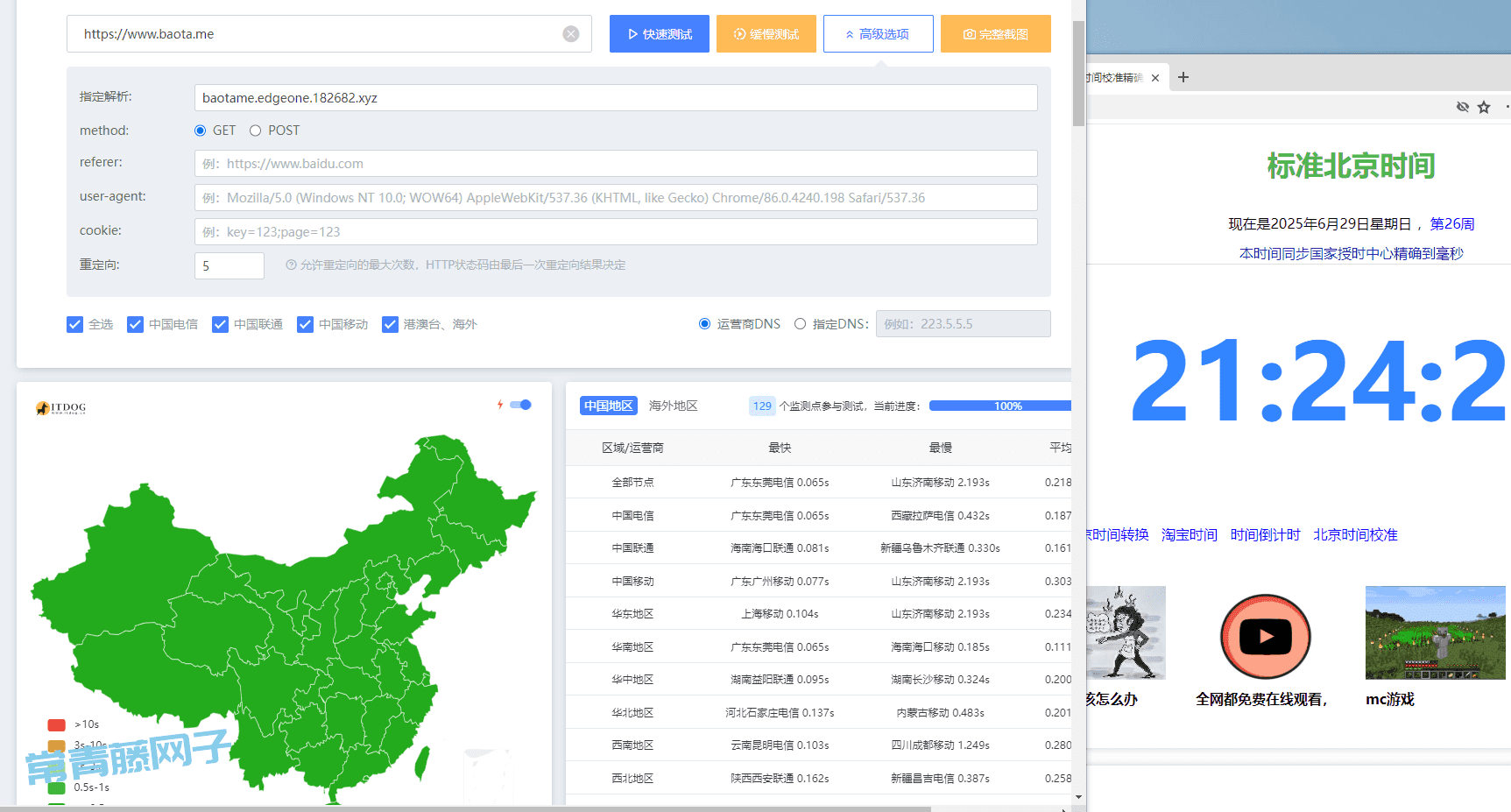This screenshot has height=812, width=1511.
Task: Collapse the 高级选项 advanced options
Action: point(878,34)
